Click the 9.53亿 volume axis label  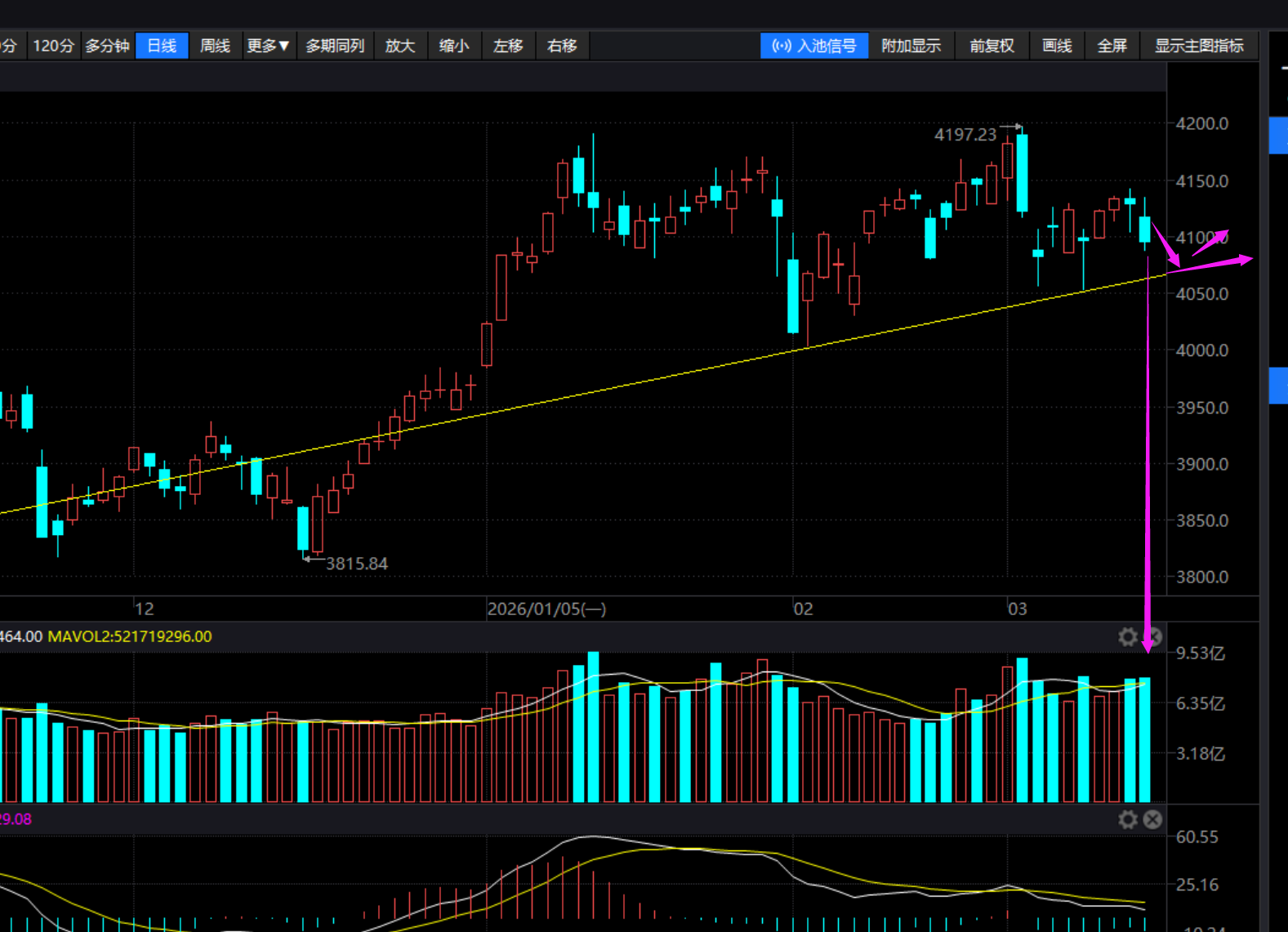tap(1201, 653)
